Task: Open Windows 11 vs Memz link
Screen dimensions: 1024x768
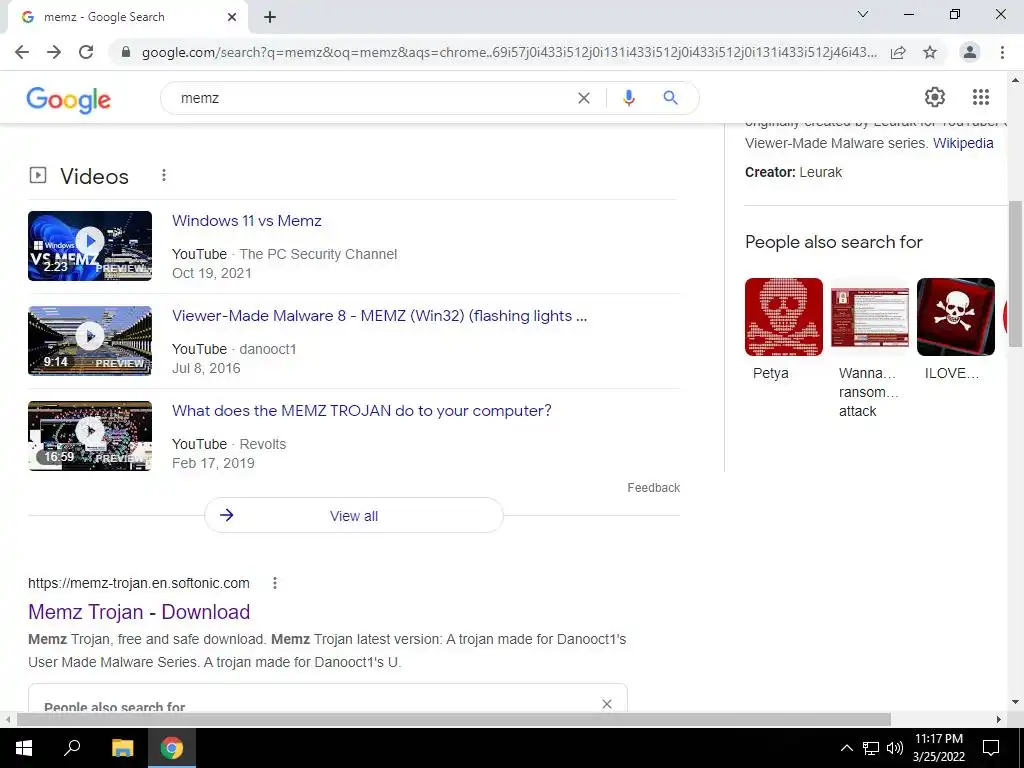Action: [247, 221]
